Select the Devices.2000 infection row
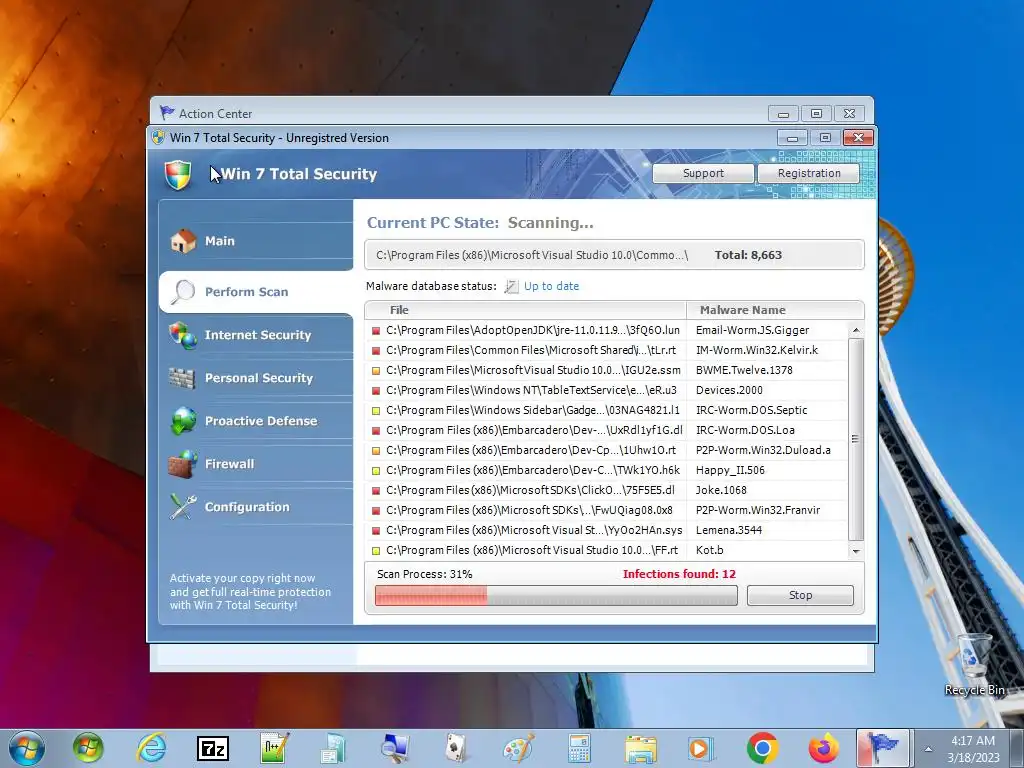The image size is (1024, 768). [x=606, y=391]
